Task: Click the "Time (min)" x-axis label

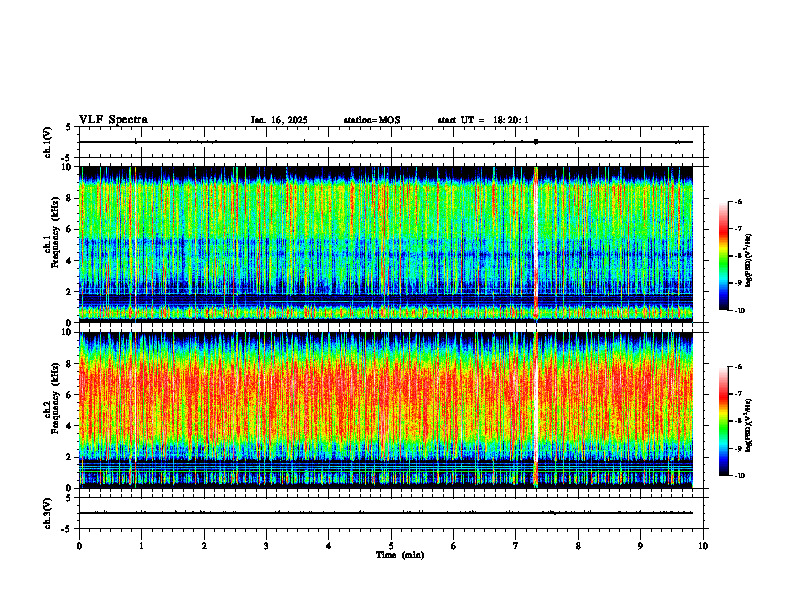Action: pos(400,555)
